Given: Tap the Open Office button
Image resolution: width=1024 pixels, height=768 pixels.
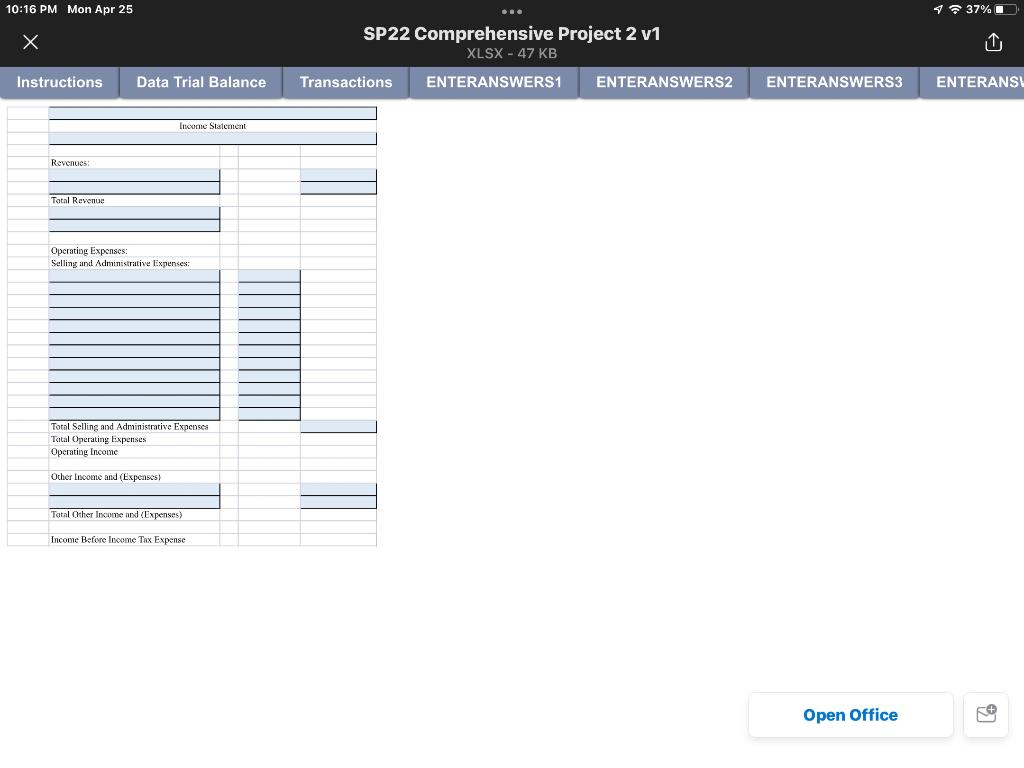Looking at the screenshot, I should coord(850,714).
